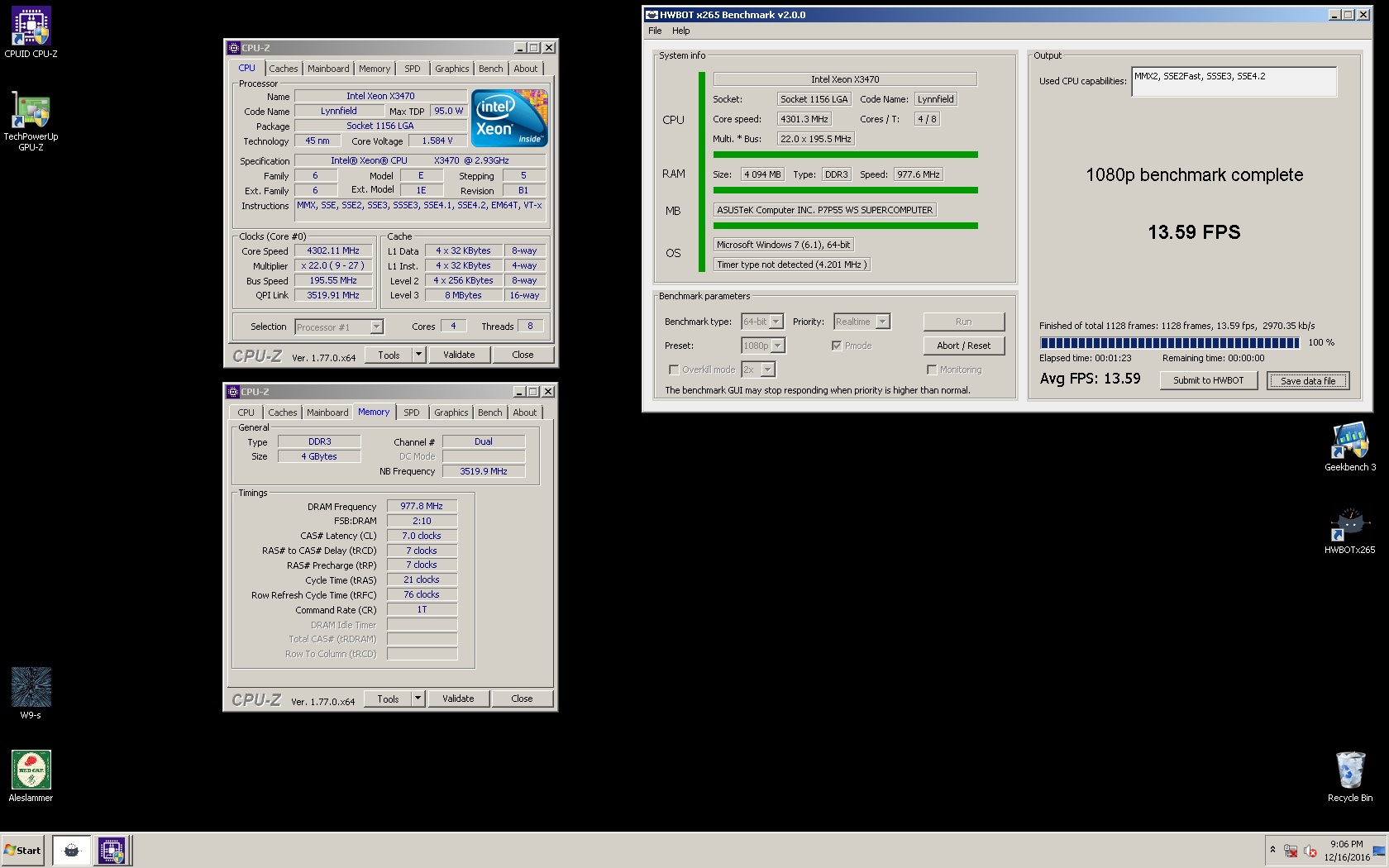Click Core Voltage 1.584 V value

pos(437,141)
